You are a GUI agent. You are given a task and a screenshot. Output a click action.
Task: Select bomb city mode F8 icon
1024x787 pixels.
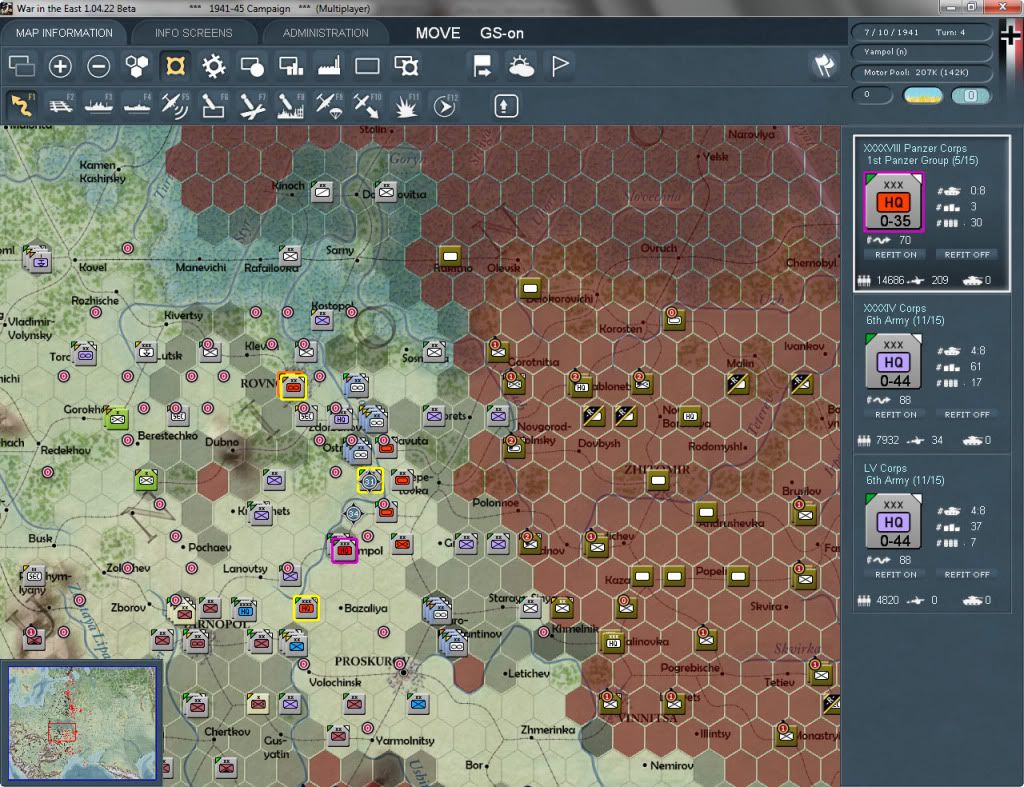[291, 105]
